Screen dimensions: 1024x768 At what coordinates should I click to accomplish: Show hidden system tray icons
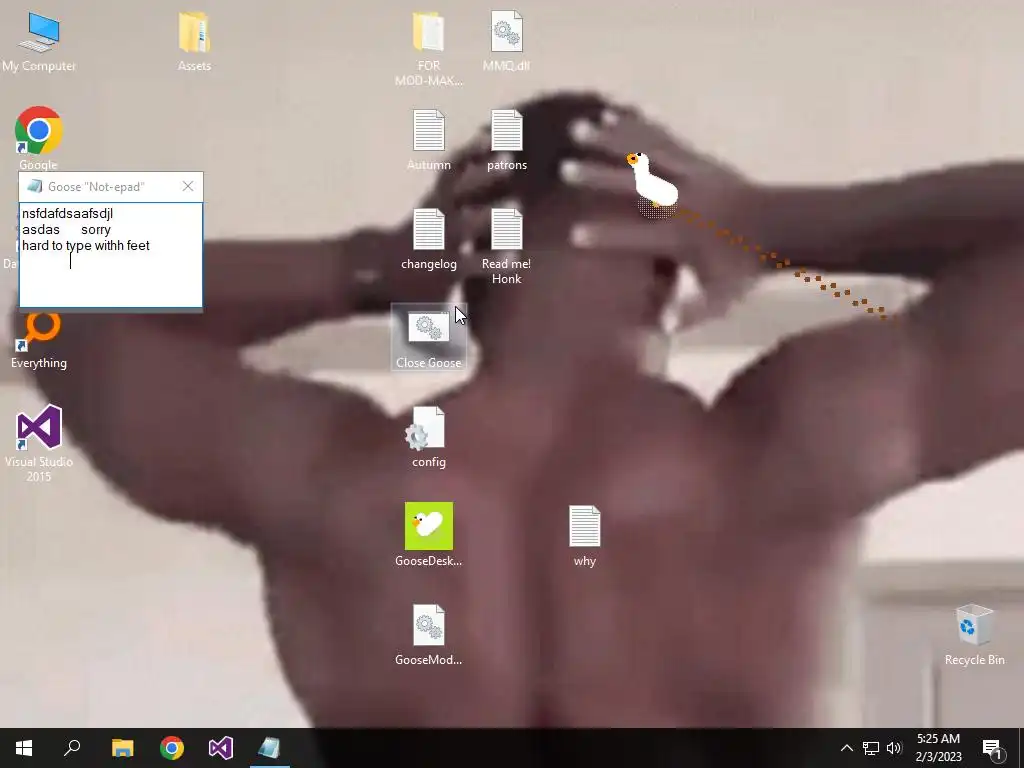(x=846, y=748)
